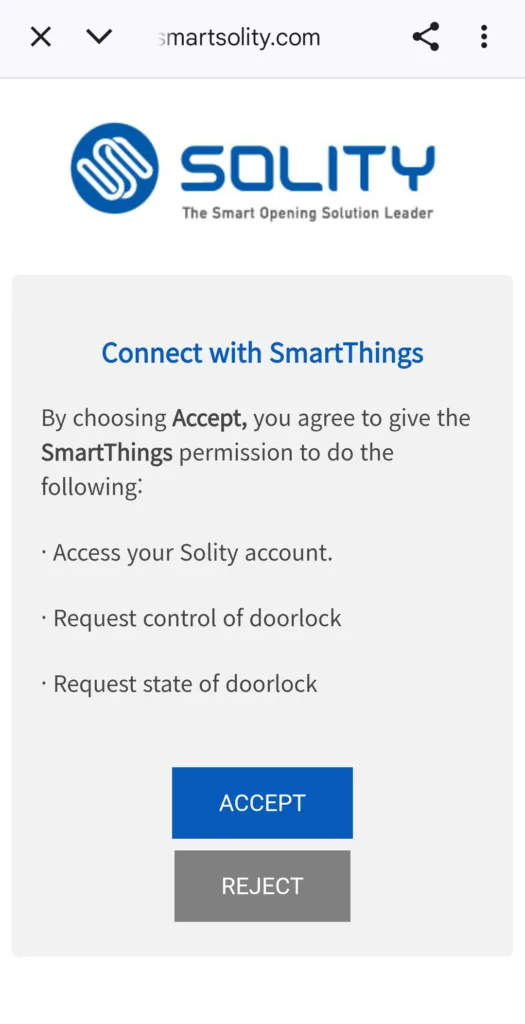Open the three-dot overflow menu
The width and height of the screenshot is (525, 1024).
[484, 37]
